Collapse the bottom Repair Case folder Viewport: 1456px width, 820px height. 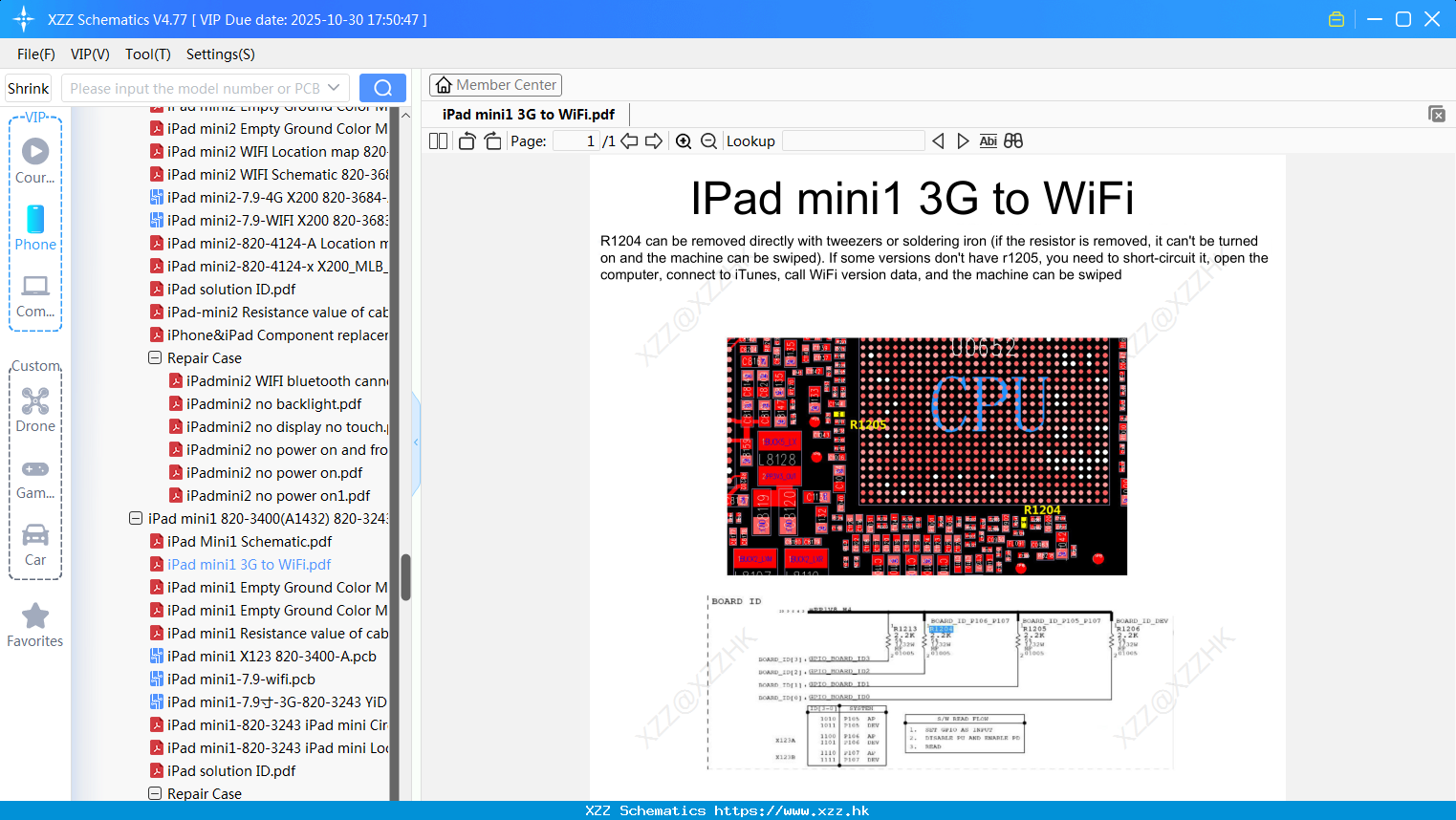[x=155, y=794]
